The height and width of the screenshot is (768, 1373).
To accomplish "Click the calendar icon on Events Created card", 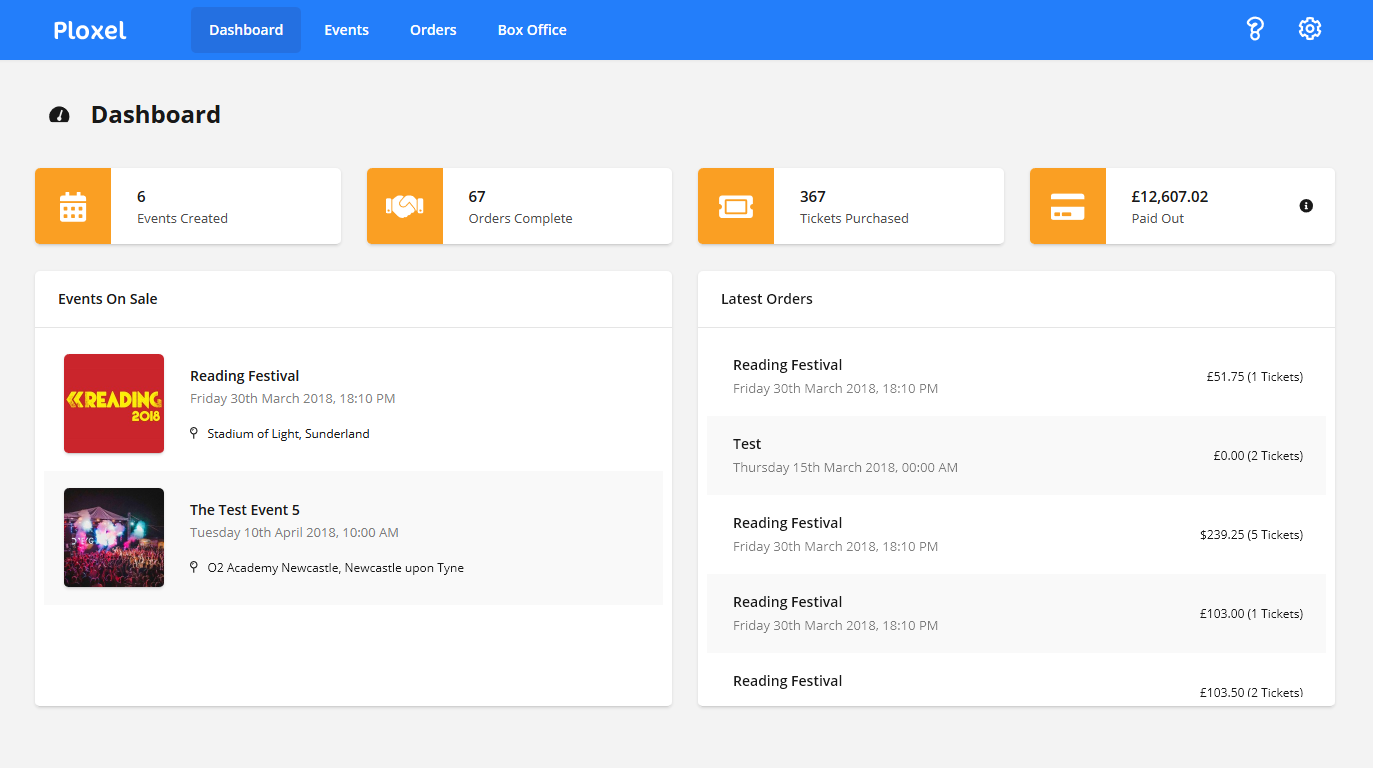I will [x=73, y=206].
